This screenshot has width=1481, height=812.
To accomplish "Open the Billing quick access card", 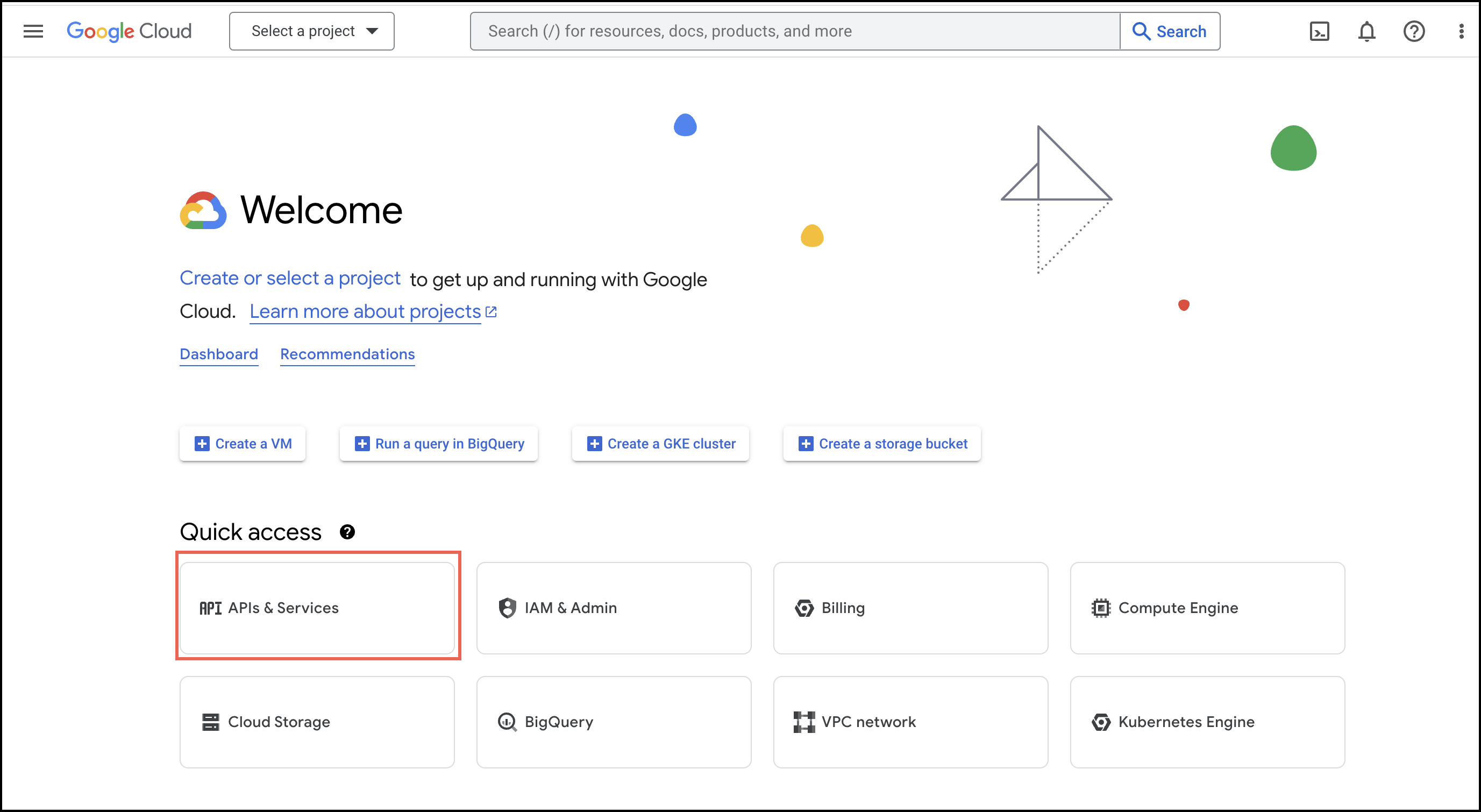I will (x=910, y=608).
